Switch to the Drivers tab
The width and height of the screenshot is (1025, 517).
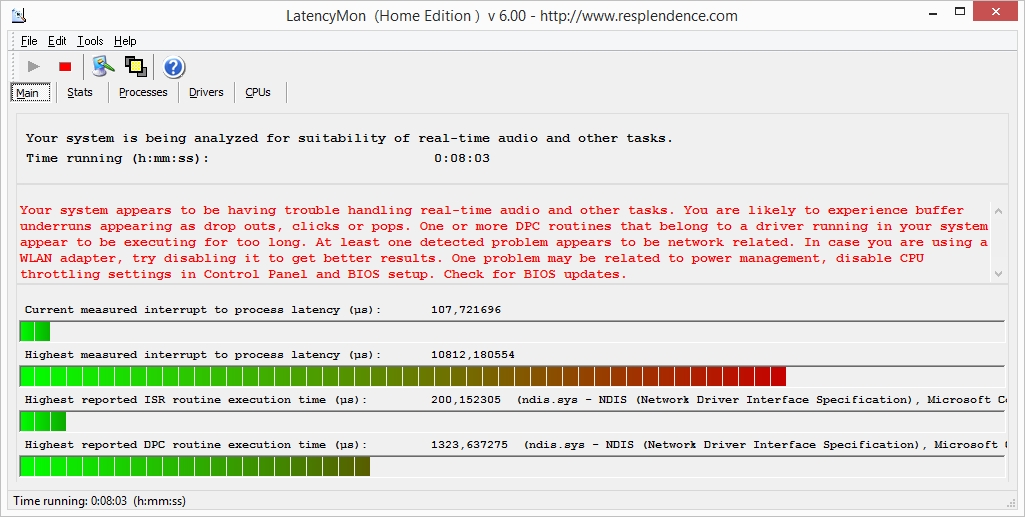(206, 92)
